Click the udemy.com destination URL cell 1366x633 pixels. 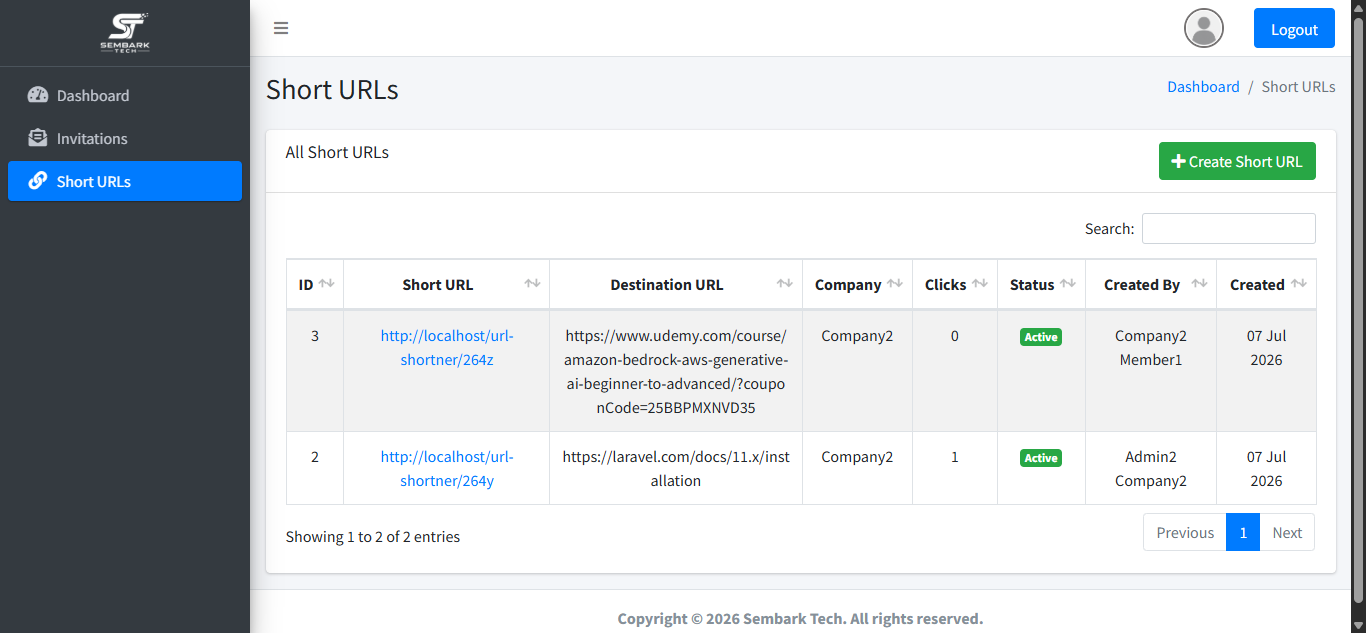(676, 372)
